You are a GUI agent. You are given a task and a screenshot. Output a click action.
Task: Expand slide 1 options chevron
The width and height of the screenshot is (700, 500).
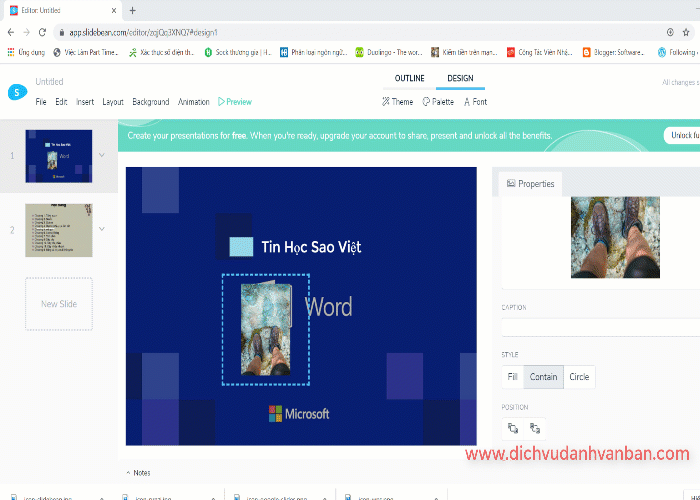[x=102, y=155]
